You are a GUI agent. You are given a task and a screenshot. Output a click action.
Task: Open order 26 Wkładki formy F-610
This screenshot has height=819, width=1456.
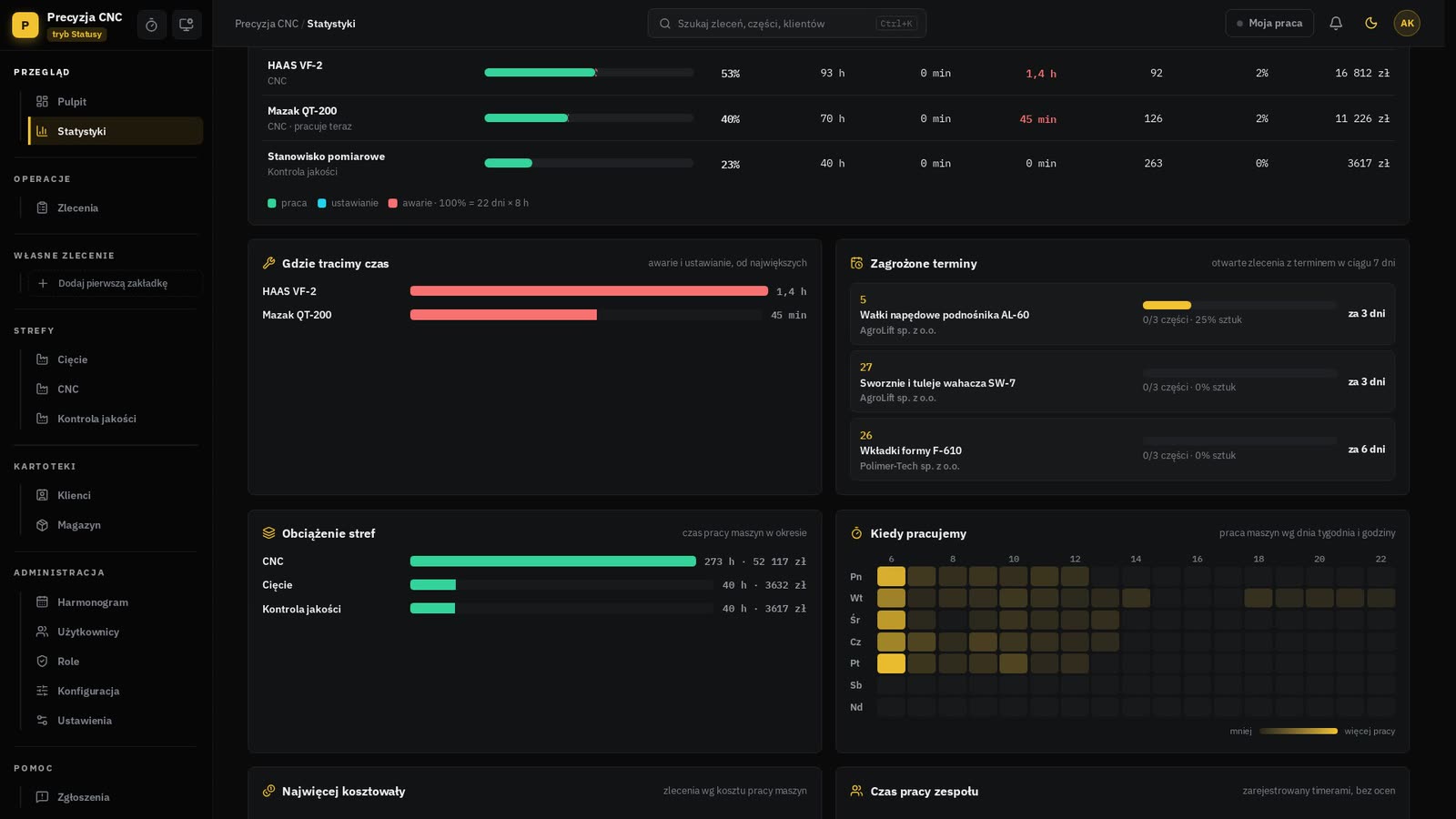[1122, 450]
